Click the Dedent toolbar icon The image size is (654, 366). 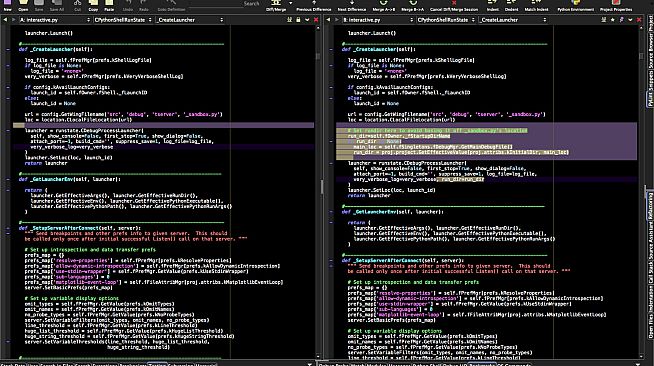tap(511, 5)
